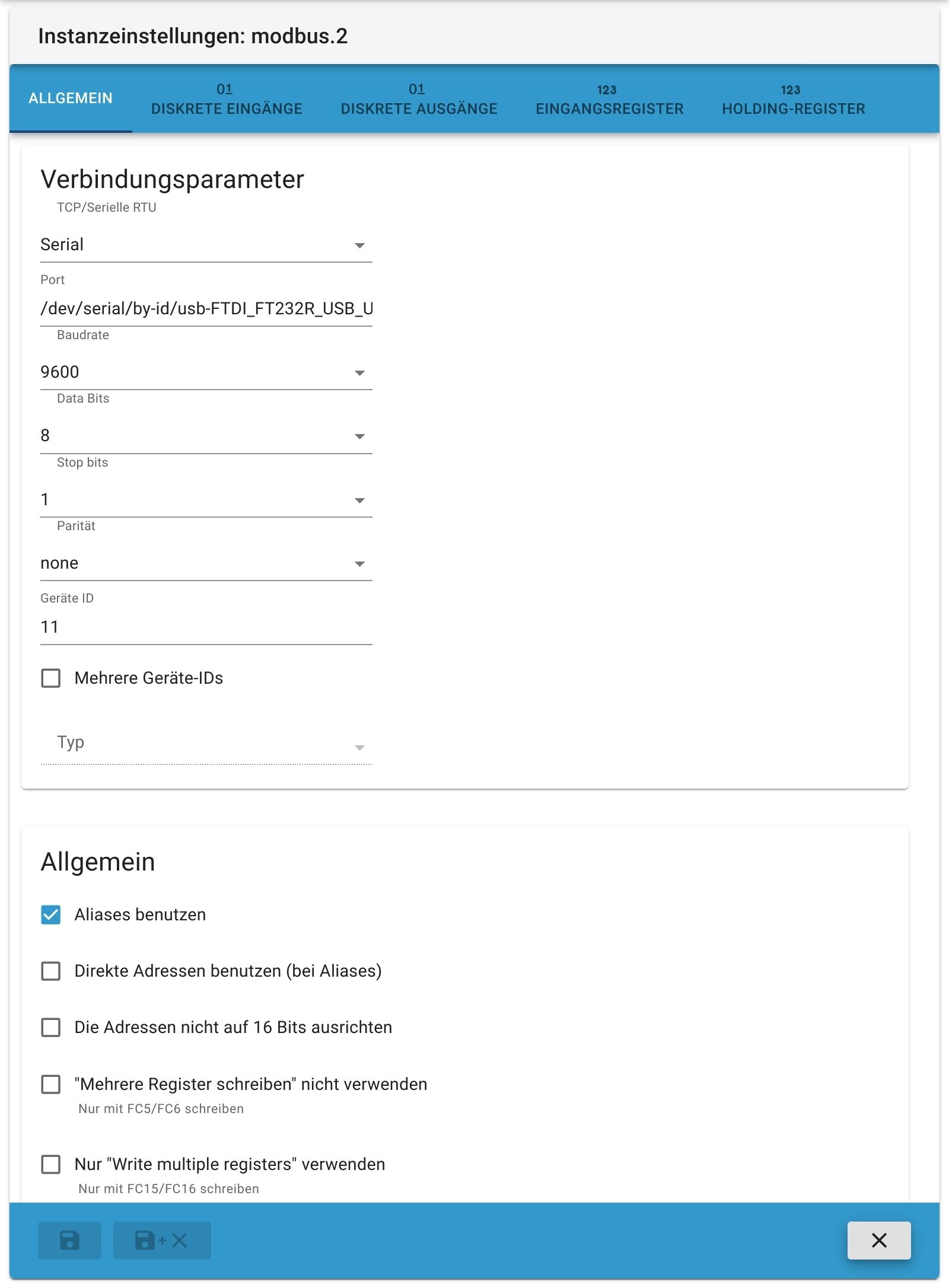Click the save and close icon

click(161, 1240)
